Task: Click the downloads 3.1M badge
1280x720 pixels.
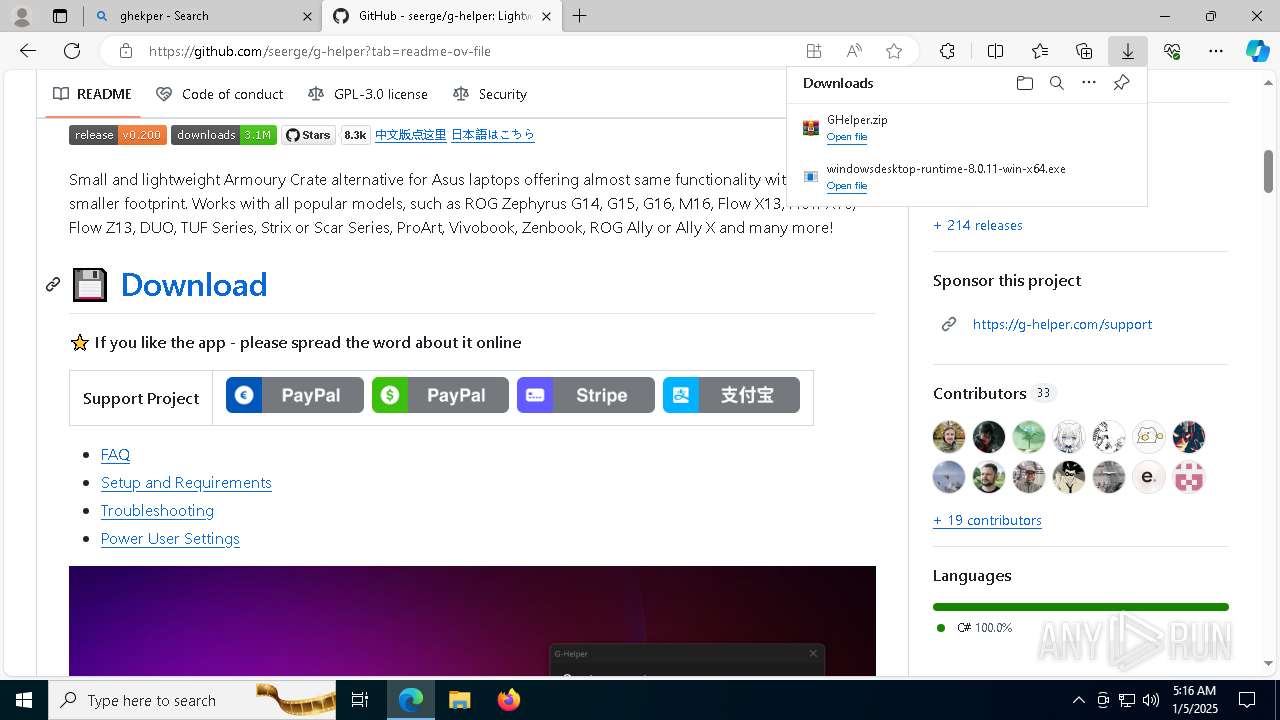Action: click(224, 135)
